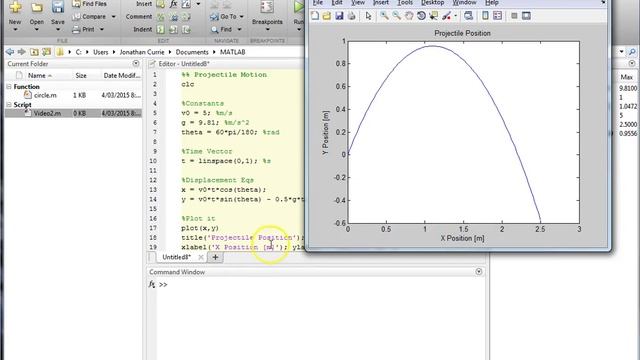Click the New file icon in MATLAB toolstrip
This screenshot has width=640, height=360.
(16, 7)
